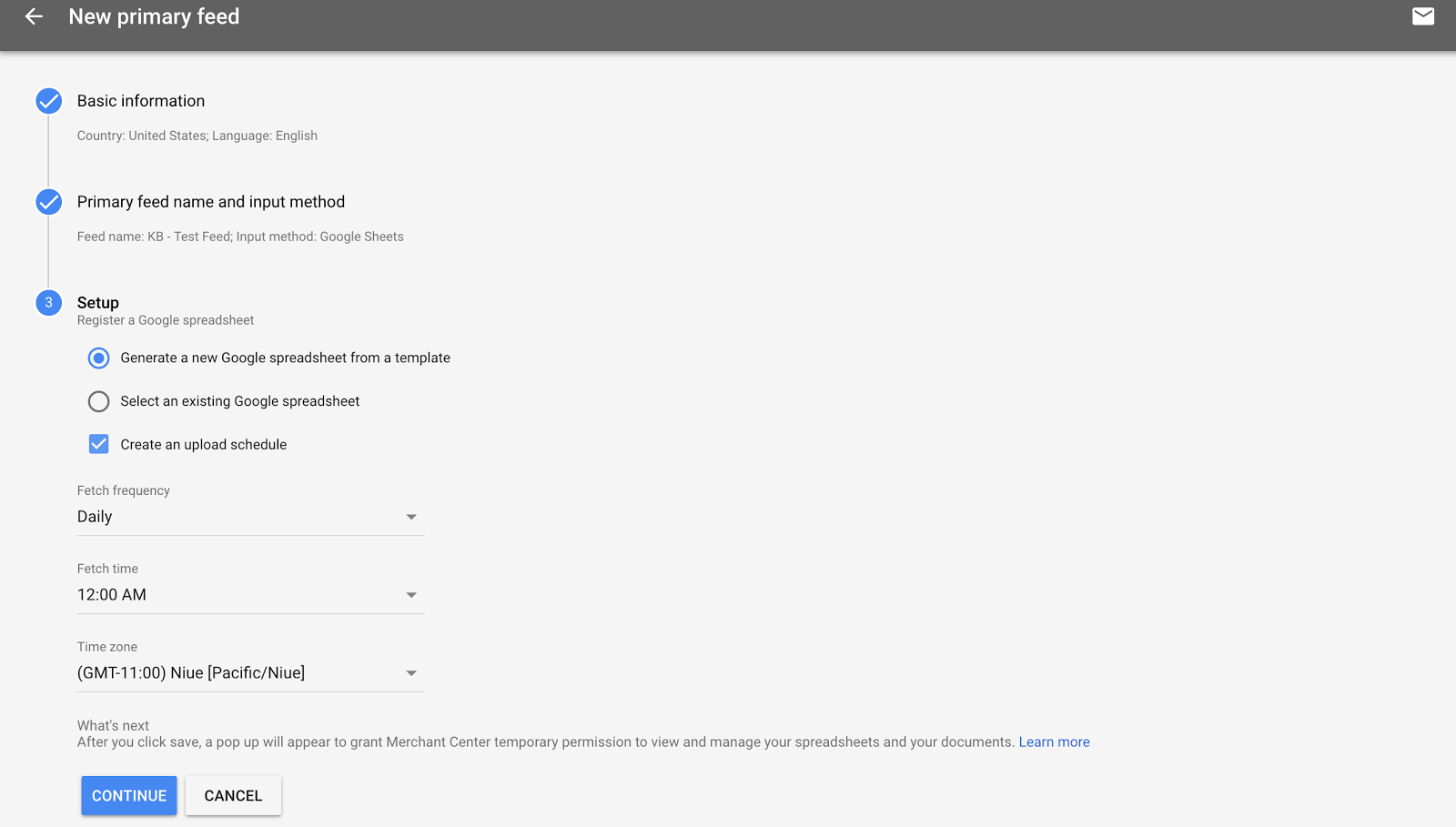Click the Basic information checkmark icon
This screenshot has height=827, width=1456.
coord(49,101)
